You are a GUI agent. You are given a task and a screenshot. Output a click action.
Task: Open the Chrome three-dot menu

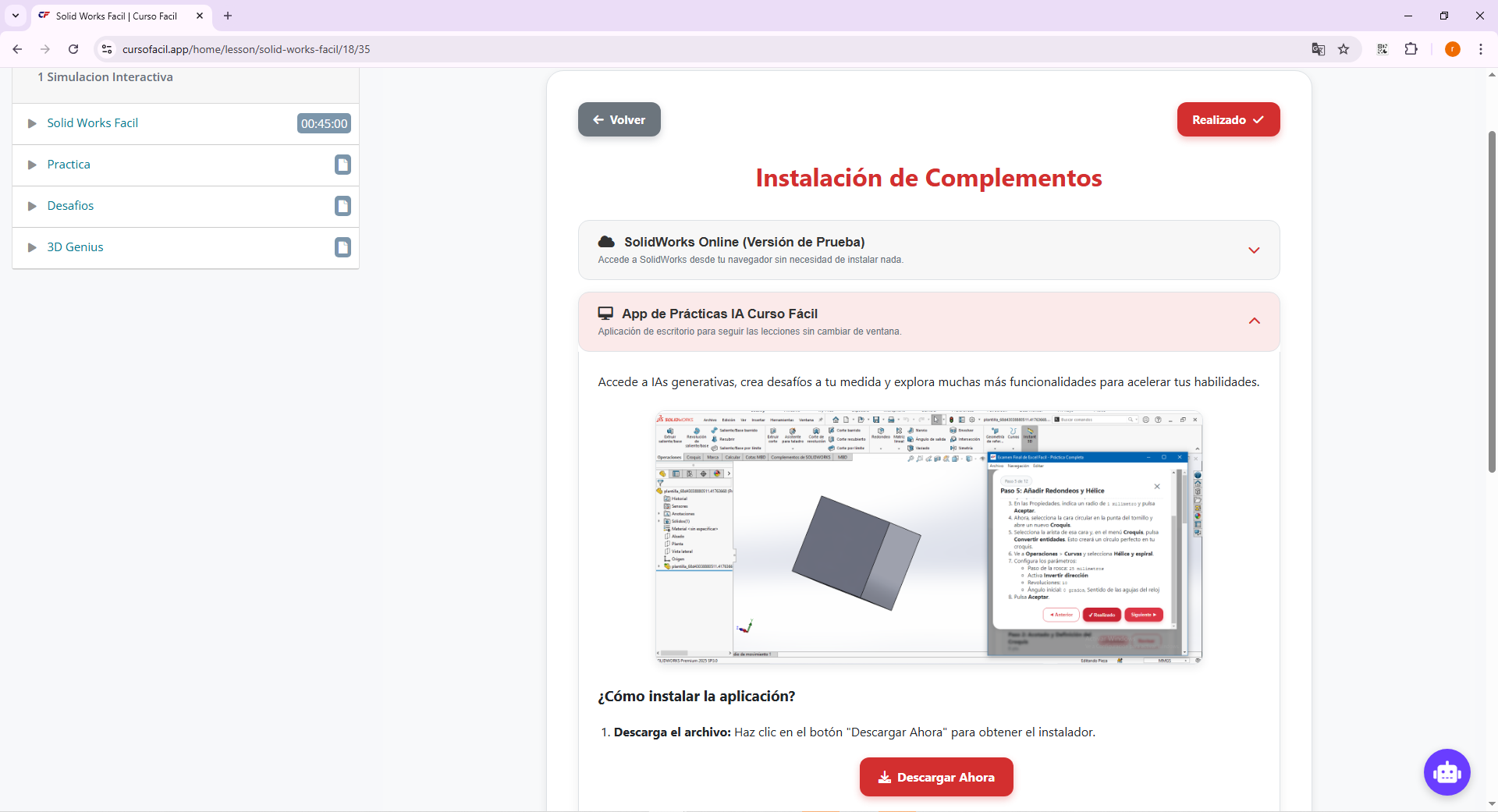(1481, 49)
